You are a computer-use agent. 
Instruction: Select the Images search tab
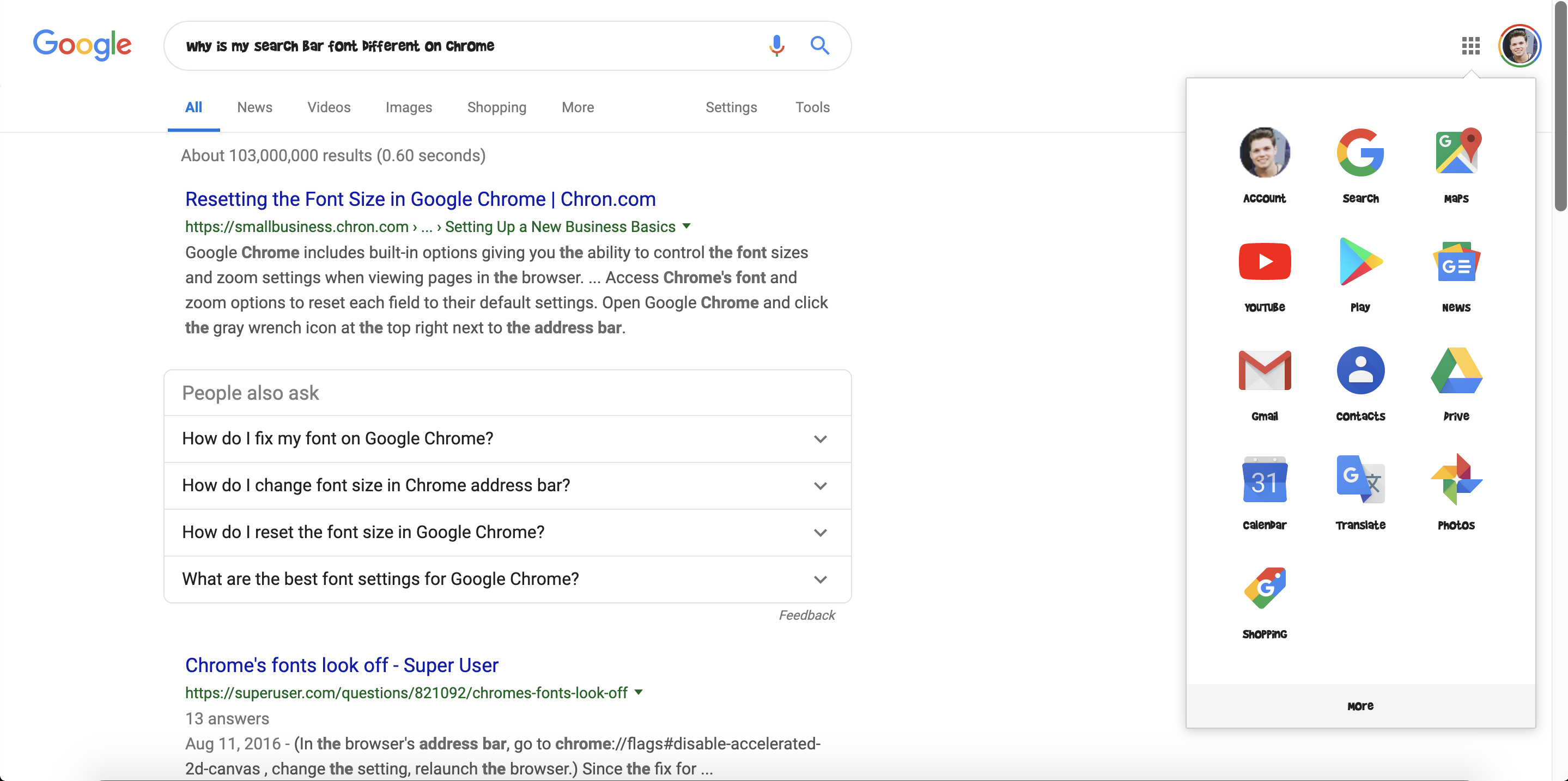coord(409,107)
